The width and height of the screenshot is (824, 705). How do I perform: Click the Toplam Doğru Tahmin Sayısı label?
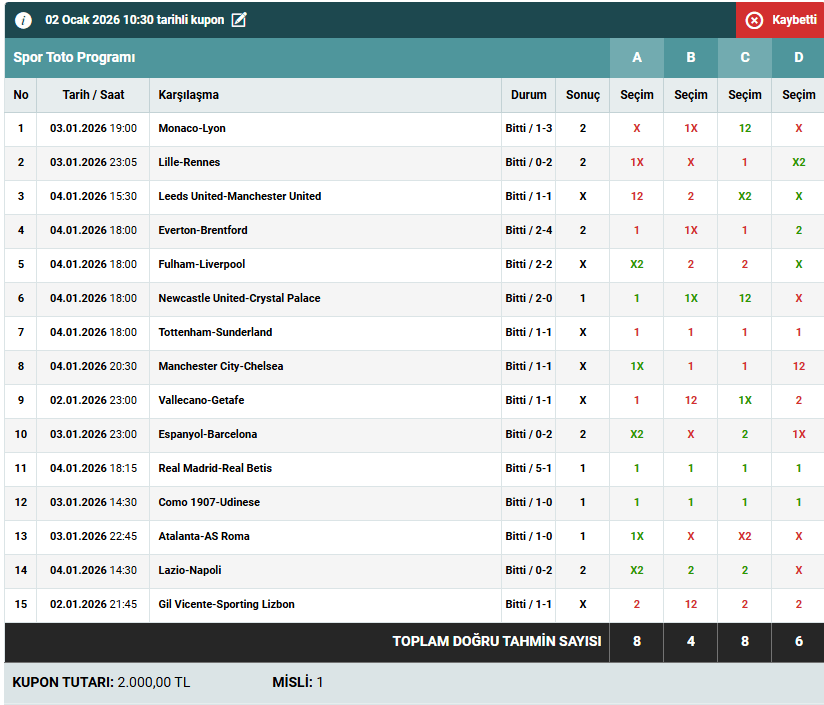tap(497, 642)
